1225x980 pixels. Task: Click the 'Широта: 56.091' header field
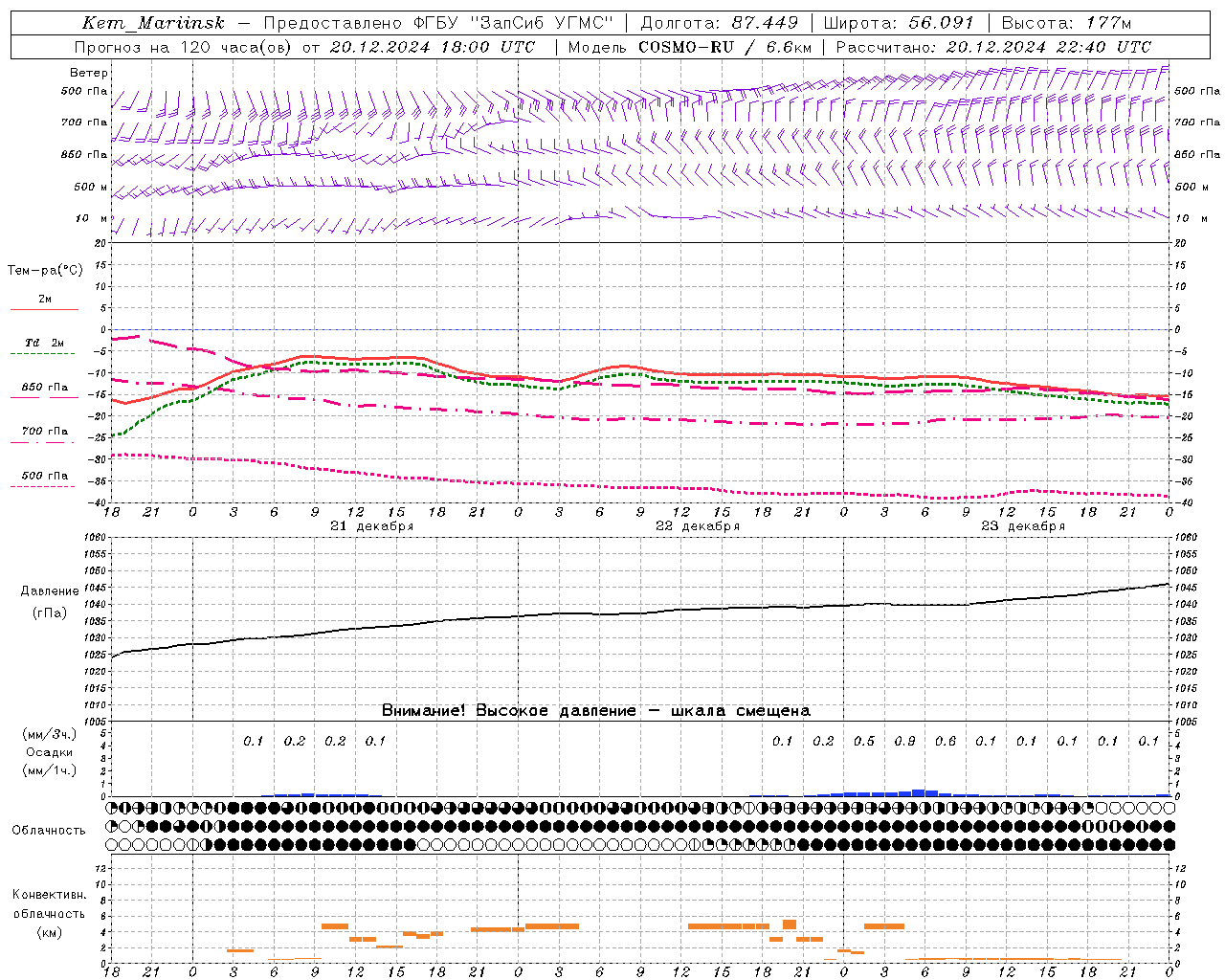[898, 23]
